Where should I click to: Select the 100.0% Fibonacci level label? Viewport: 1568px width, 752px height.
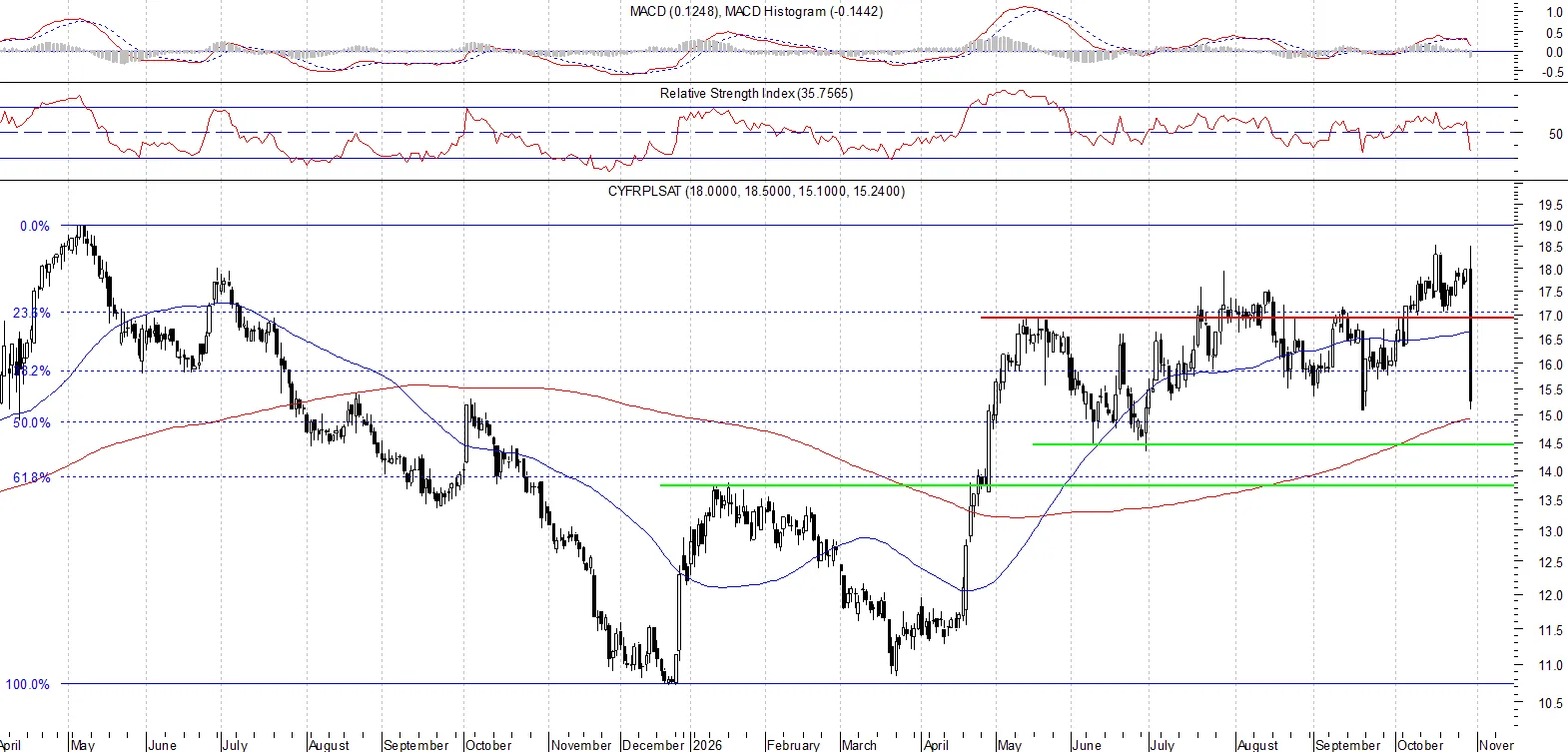pos(27,684)
